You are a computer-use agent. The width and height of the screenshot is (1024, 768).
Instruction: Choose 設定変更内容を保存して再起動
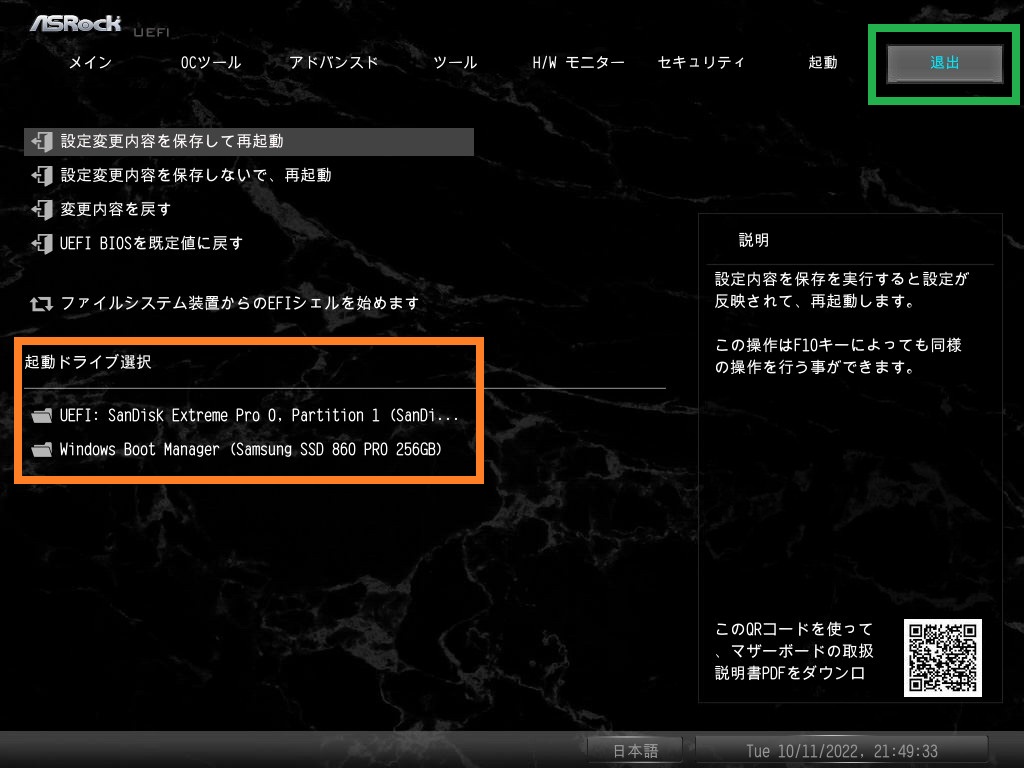pyautogui.click(x=249, y=142)
